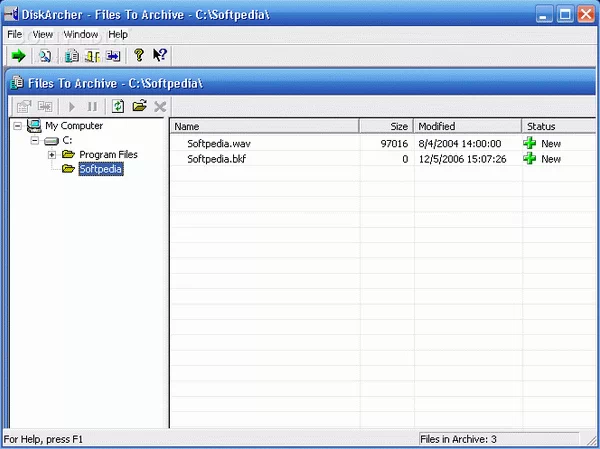This screenshot has height=449, width=600.
Task: Select the highlighted Softpedia folder label
Action: (101, 169)
